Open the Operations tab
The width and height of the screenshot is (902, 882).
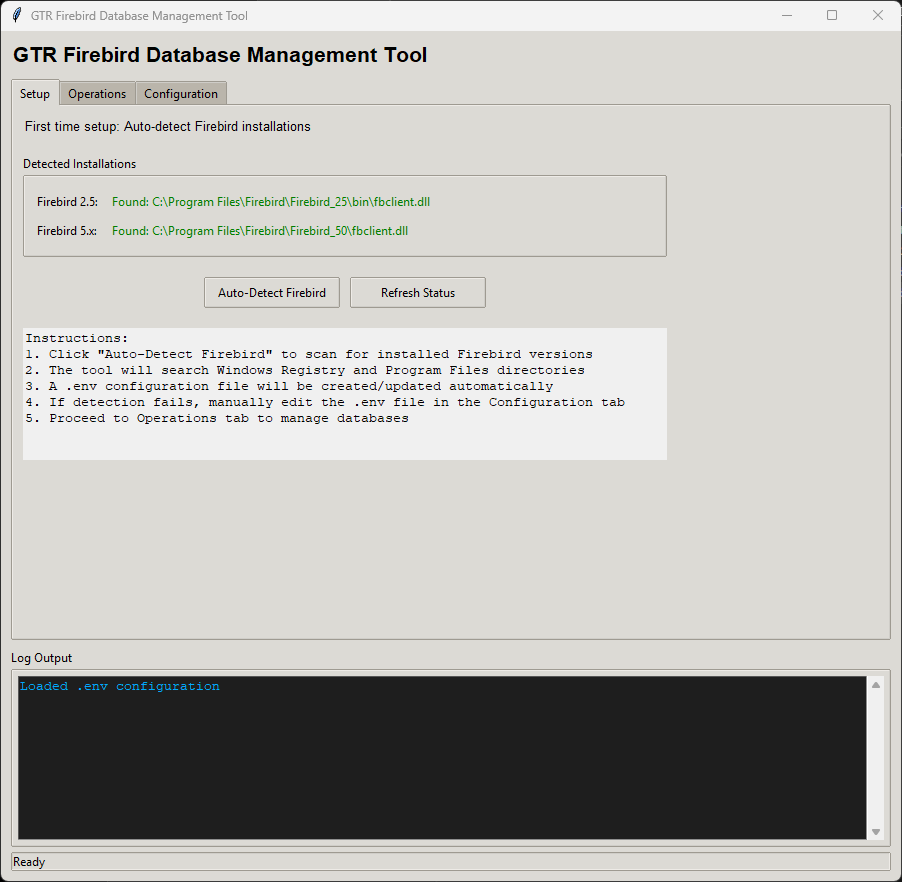click(x=97, y=93)
